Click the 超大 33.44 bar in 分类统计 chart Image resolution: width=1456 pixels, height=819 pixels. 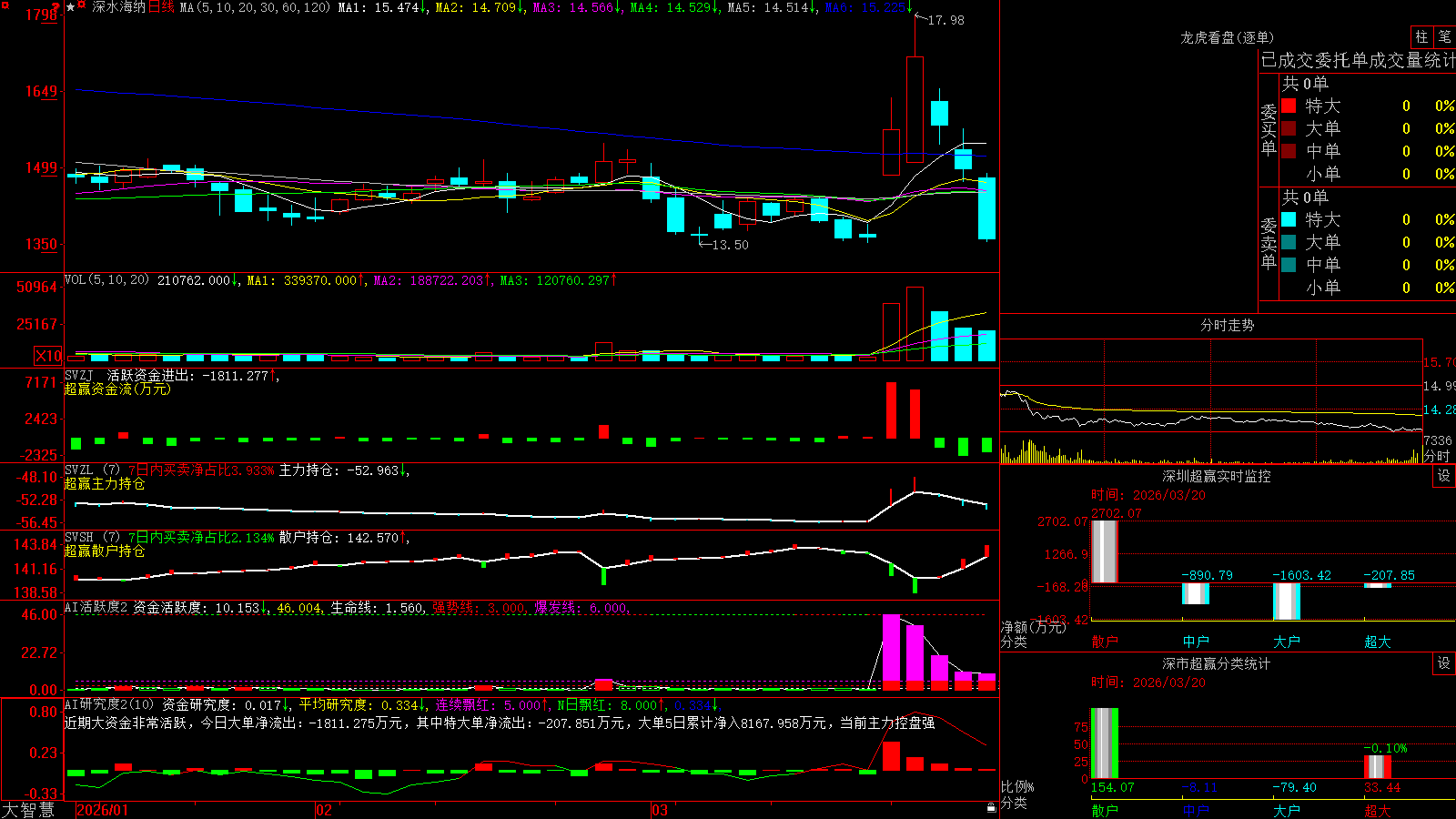1378,766
